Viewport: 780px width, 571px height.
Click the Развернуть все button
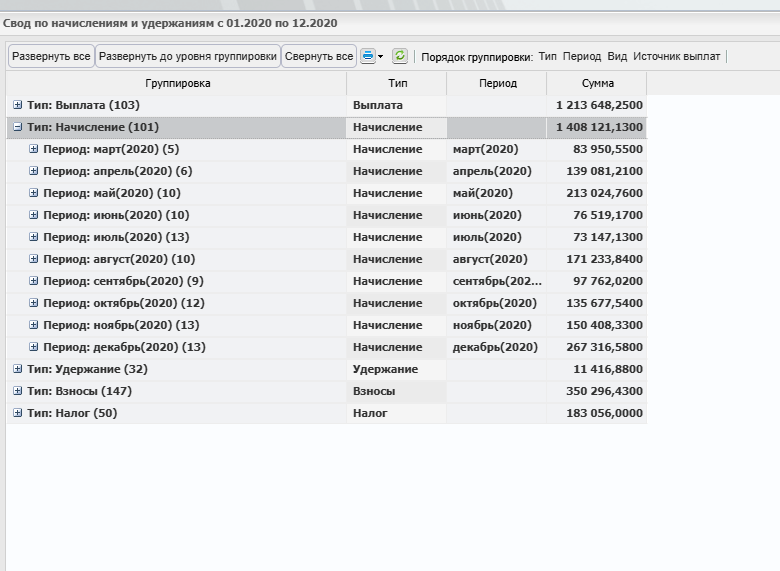(51, 56)
